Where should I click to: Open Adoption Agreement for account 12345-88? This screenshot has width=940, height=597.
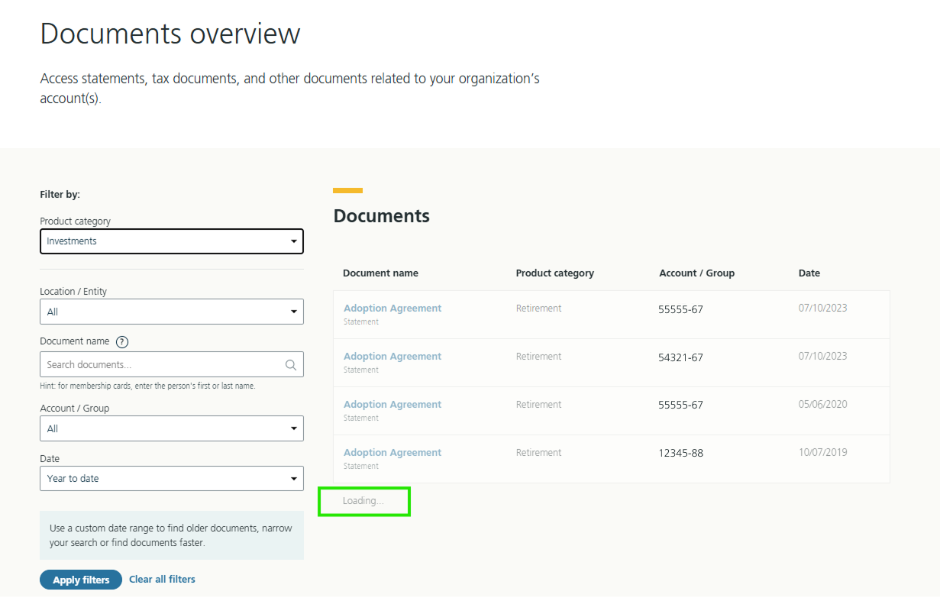[392, 452]
